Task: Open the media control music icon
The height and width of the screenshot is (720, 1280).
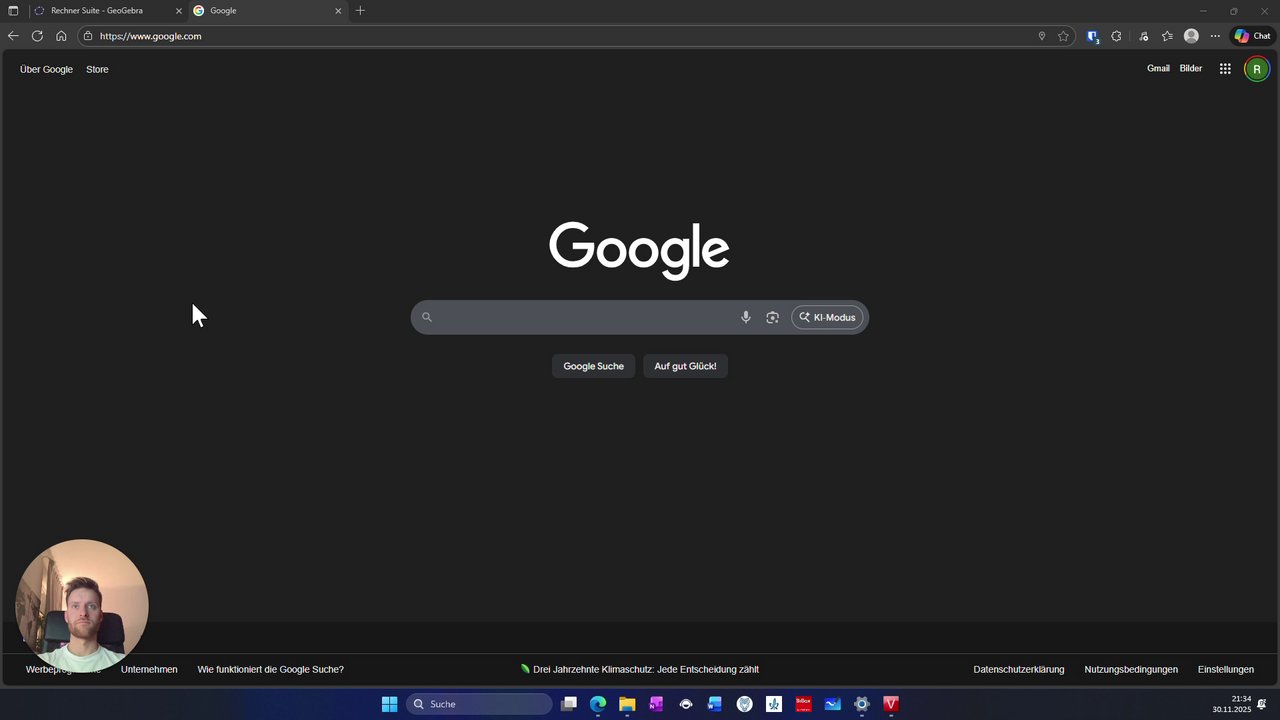Action: pyautogui.click(x=1143, y=36)
